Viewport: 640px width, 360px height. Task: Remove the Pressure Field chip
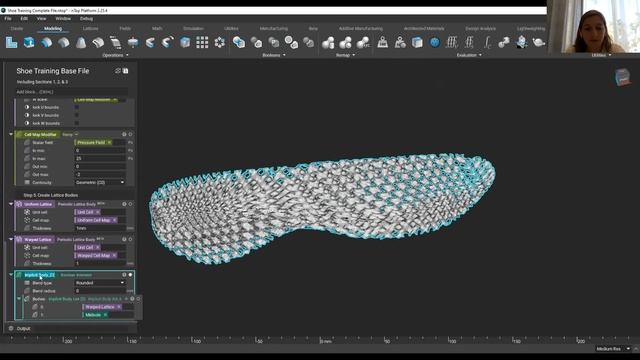pos(109,142)
